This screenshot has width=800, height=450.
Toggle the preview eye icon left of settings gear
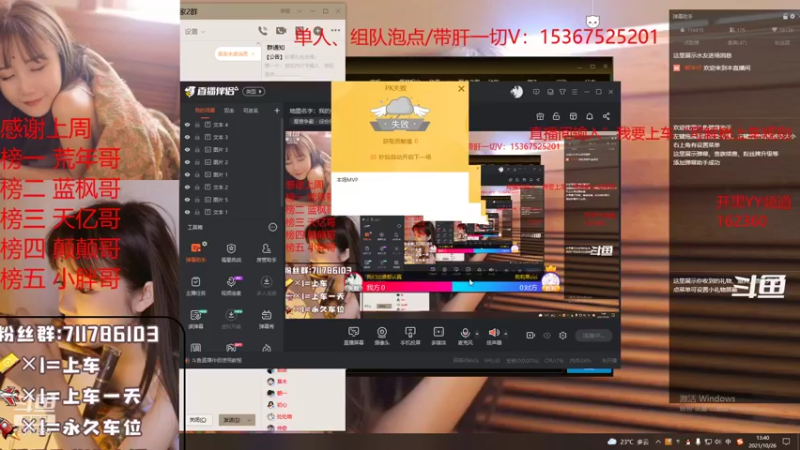pos(547,335)
